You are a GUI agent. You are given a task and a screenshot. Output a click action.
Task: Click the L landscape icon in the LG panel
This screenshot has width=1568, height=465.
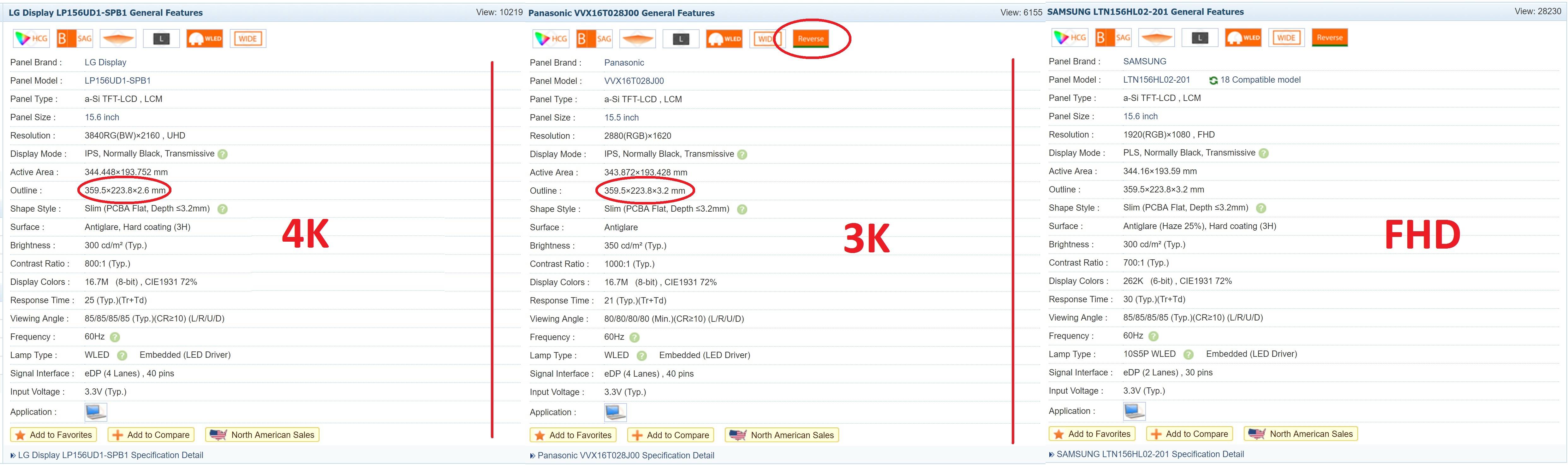[161, 38]
